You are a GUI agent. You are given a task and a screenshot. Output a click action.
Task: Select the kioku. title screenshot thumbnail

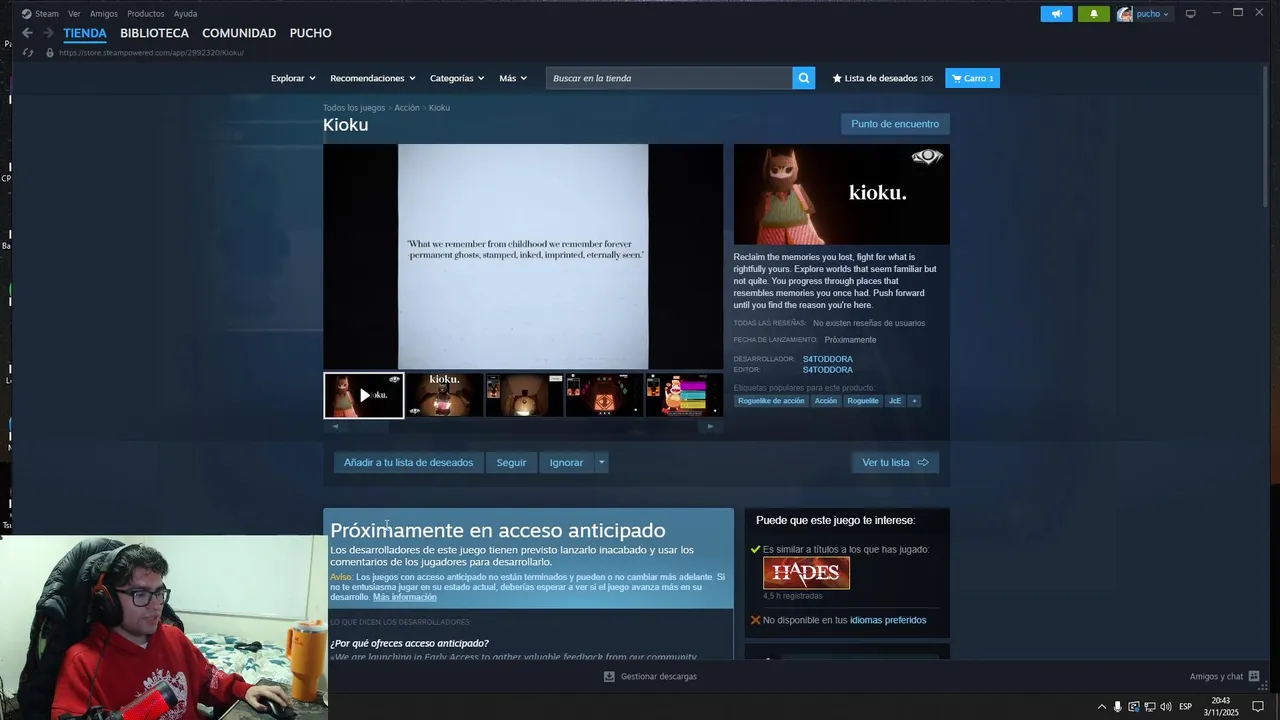[x=444, y=395]
